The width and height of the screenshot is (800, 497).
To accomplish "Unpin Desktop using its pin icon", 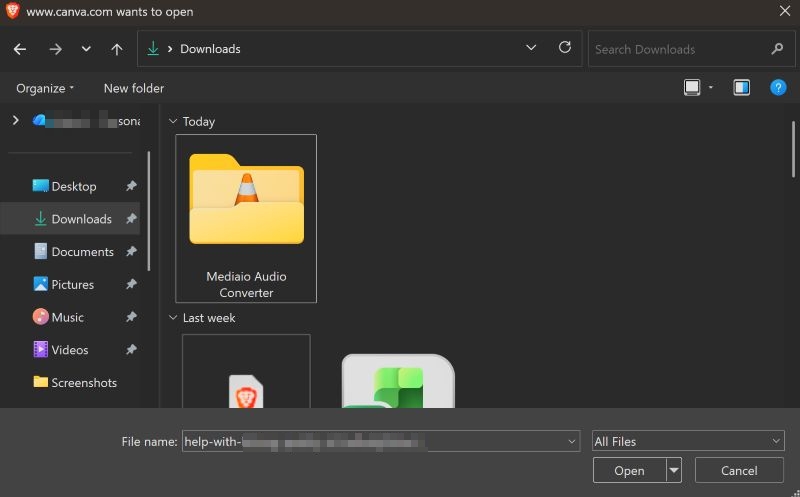I will 131,186.
